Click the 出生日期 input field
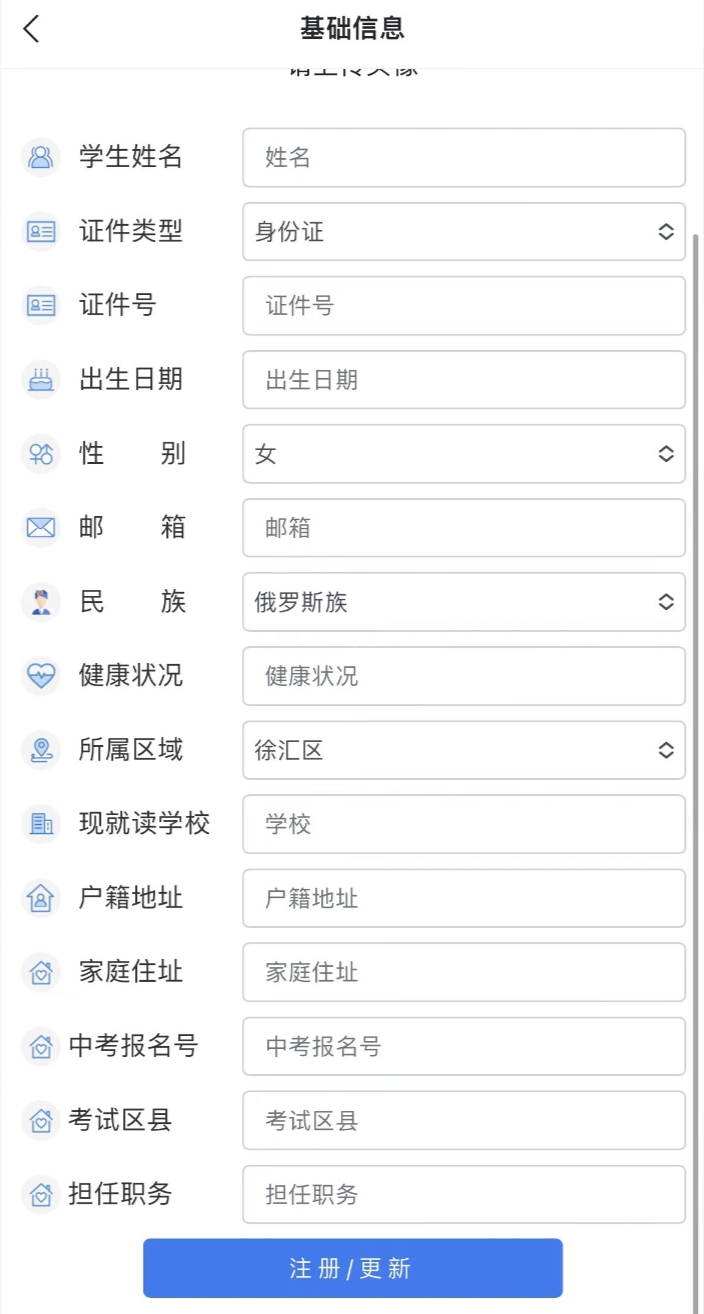The width and height of the screenshot is (704, 1314). pos(464,380)
